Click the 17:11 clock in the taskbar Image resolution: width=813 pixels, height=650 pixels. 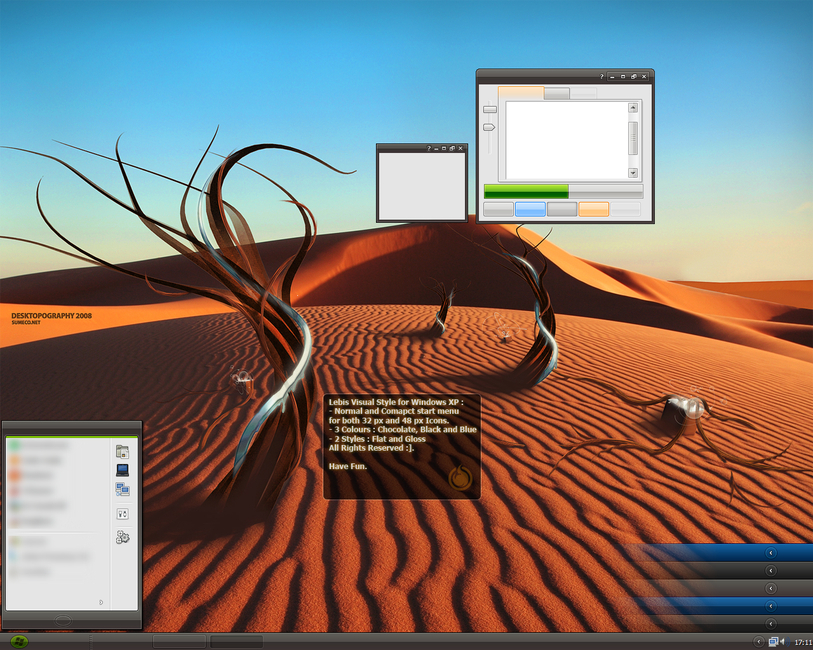pyautogui.click(x=803, y=642)
